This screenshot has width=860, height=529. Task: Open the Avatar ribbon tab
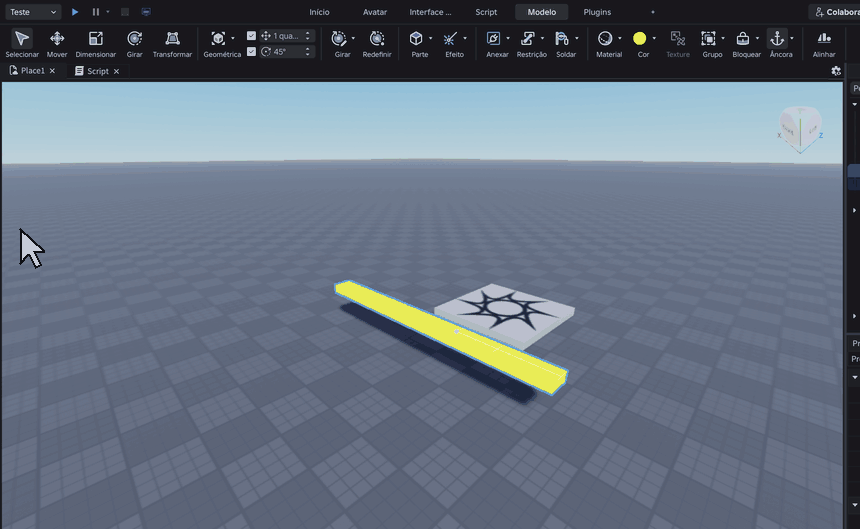[x=375, y=12]
